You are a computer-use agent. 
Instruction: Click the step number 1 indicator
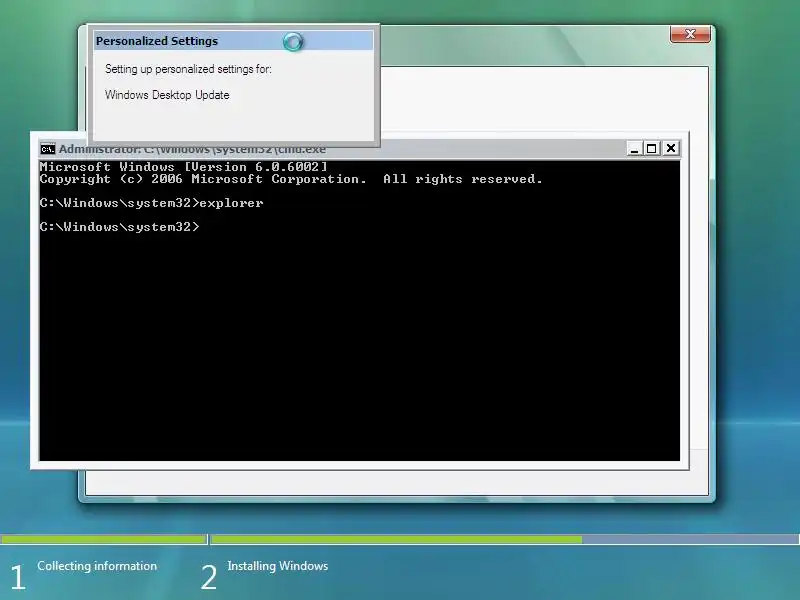(18, 577)
